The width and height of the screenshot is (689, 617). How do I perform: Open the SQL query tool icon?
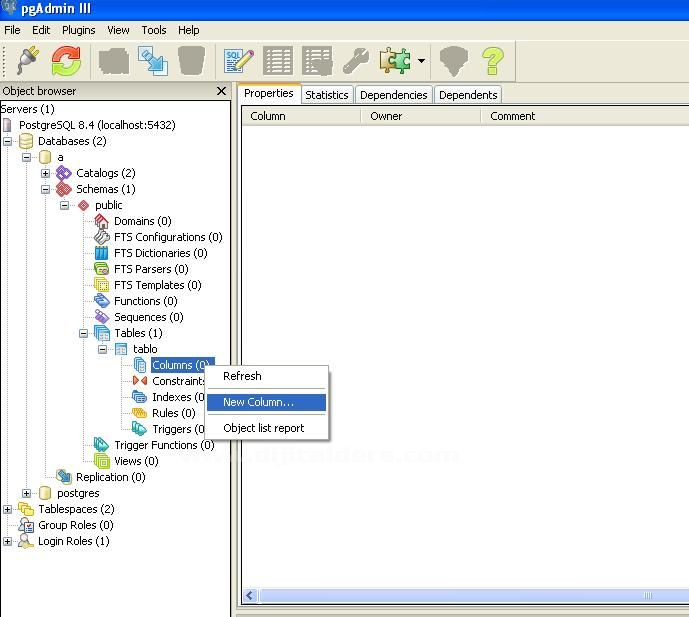[x=239, y=61]
